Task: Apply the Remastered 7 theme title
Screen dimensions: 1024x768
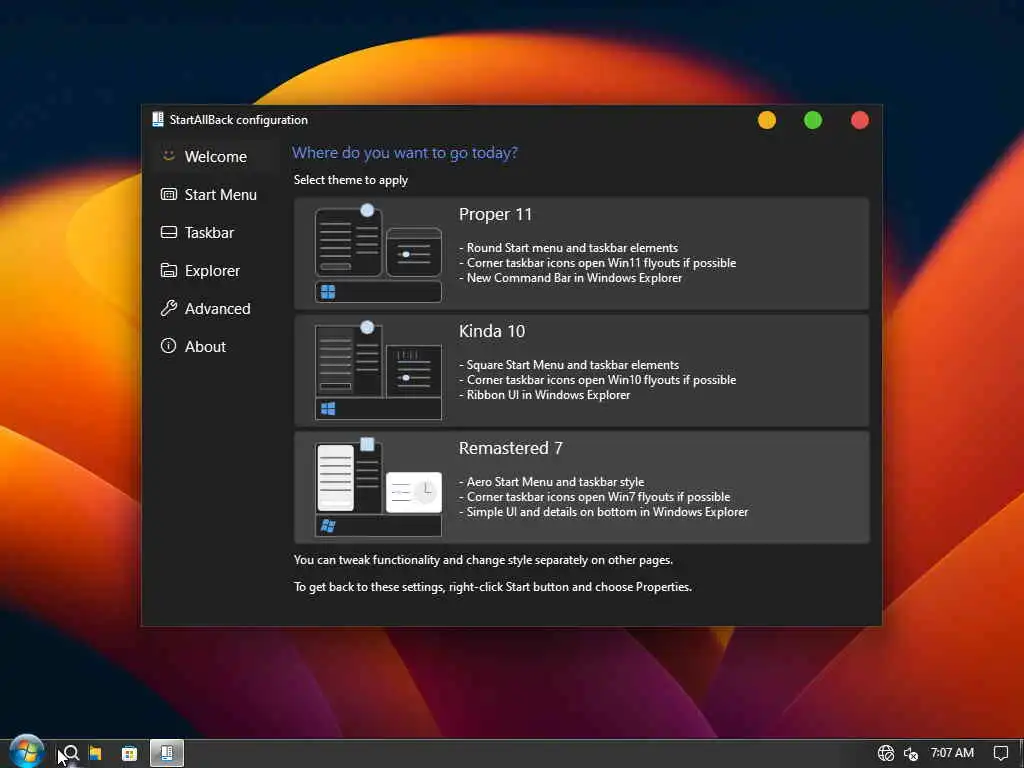Action: [x=511, y=448]
